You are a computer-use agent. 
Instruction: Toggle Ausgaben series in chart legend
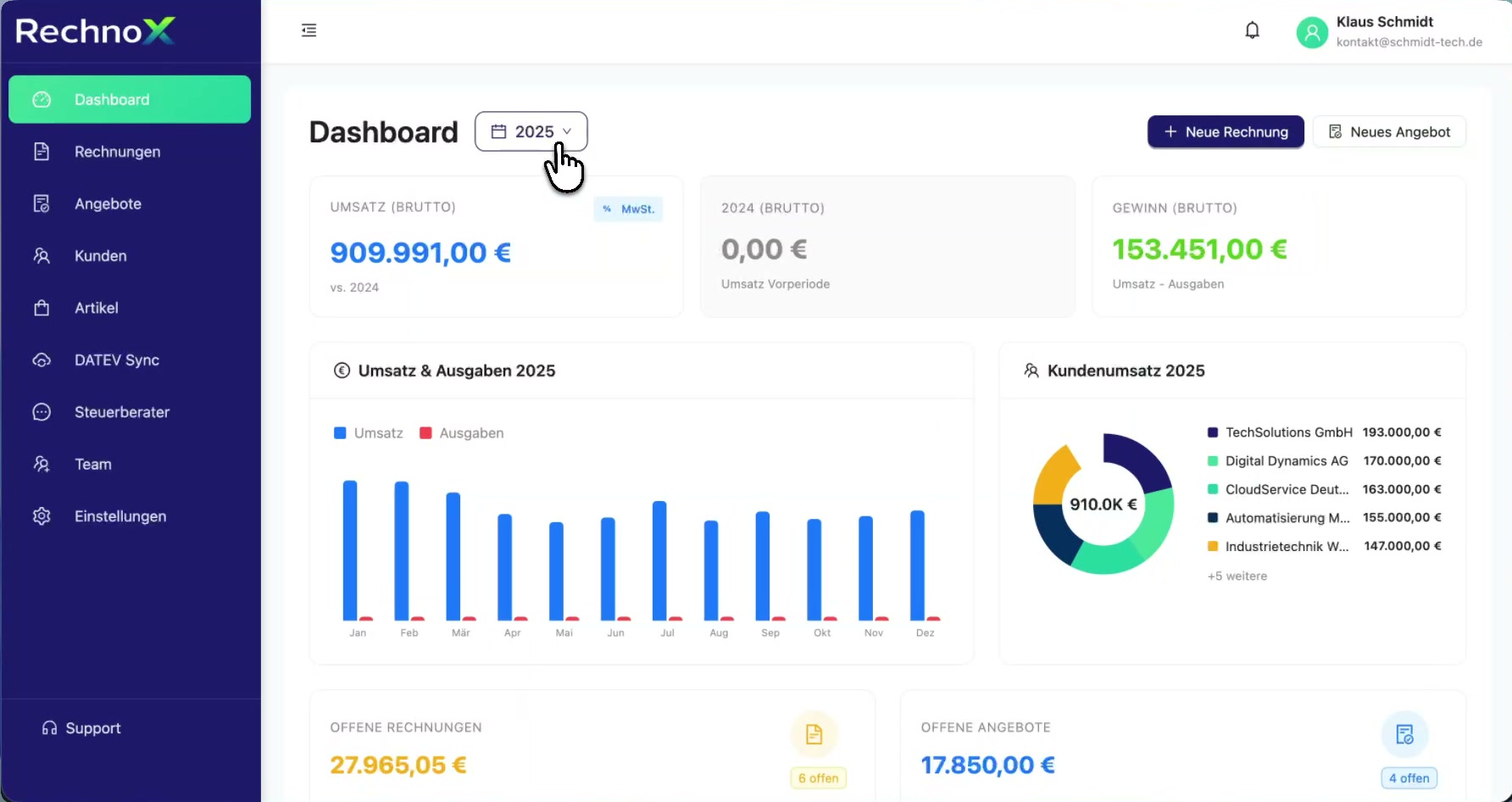coord(461,433)
